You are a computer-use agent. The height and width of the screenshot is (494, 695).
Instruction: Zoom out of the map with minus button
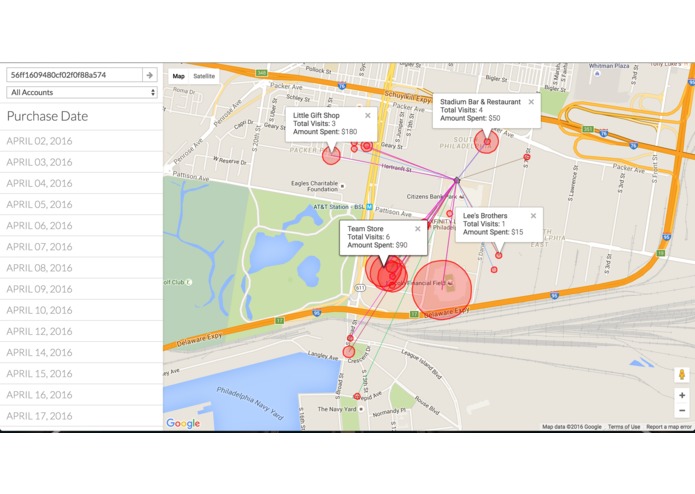[x=682, y=411]
